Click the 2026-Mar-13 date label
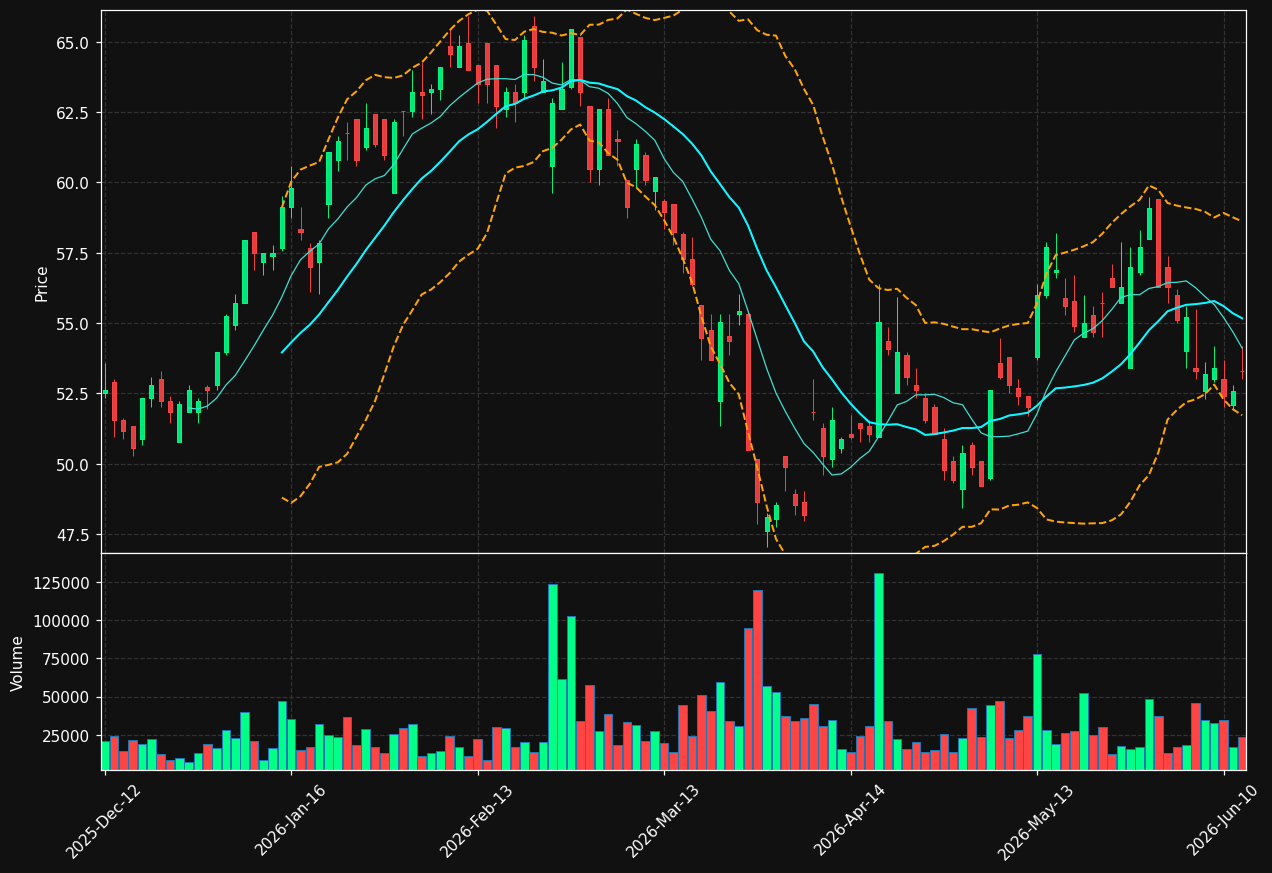The image size is (1272, 873). (x=663, y=823)
